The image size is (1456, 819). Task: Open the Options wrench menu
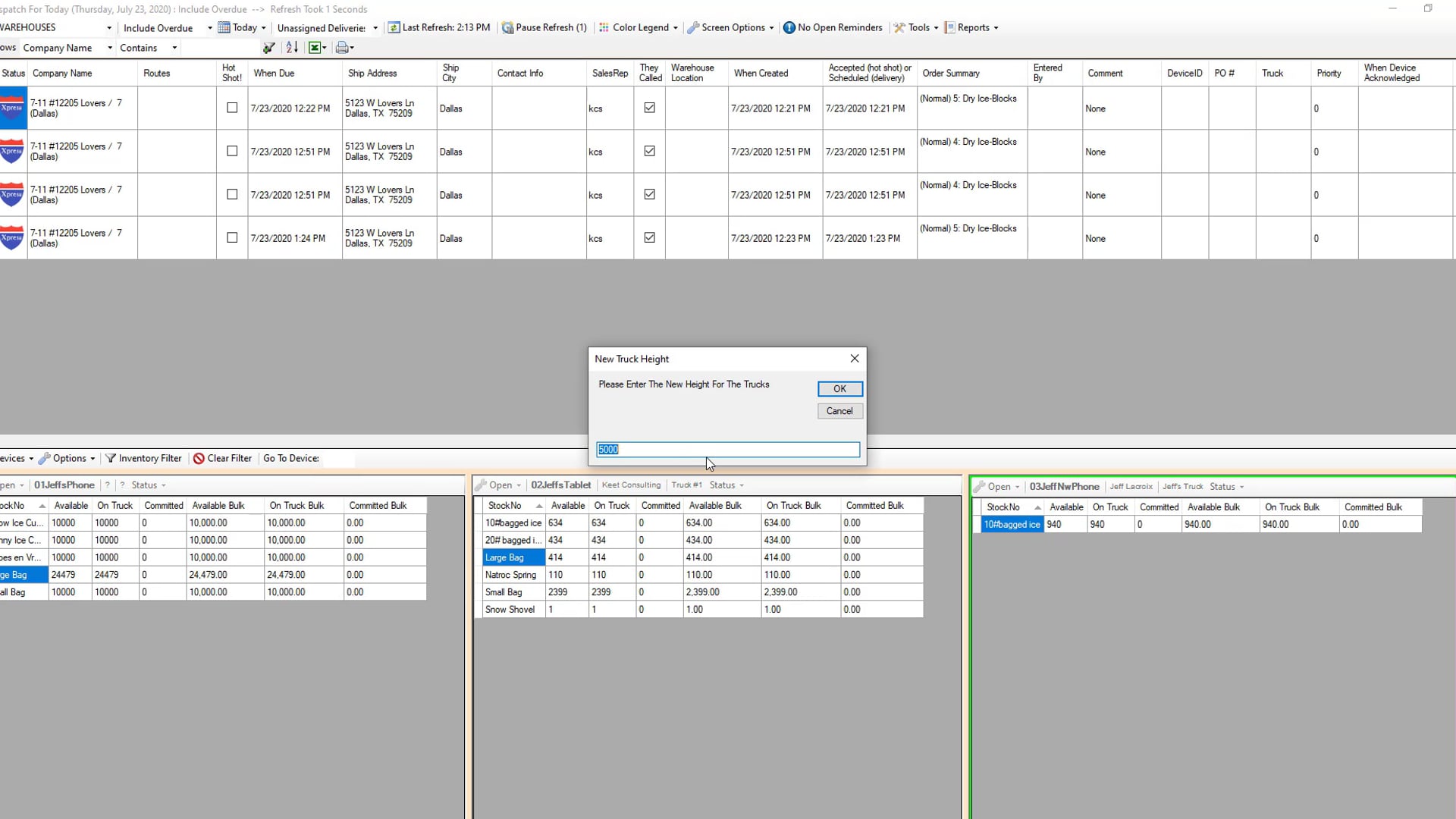tap(67, 458)
